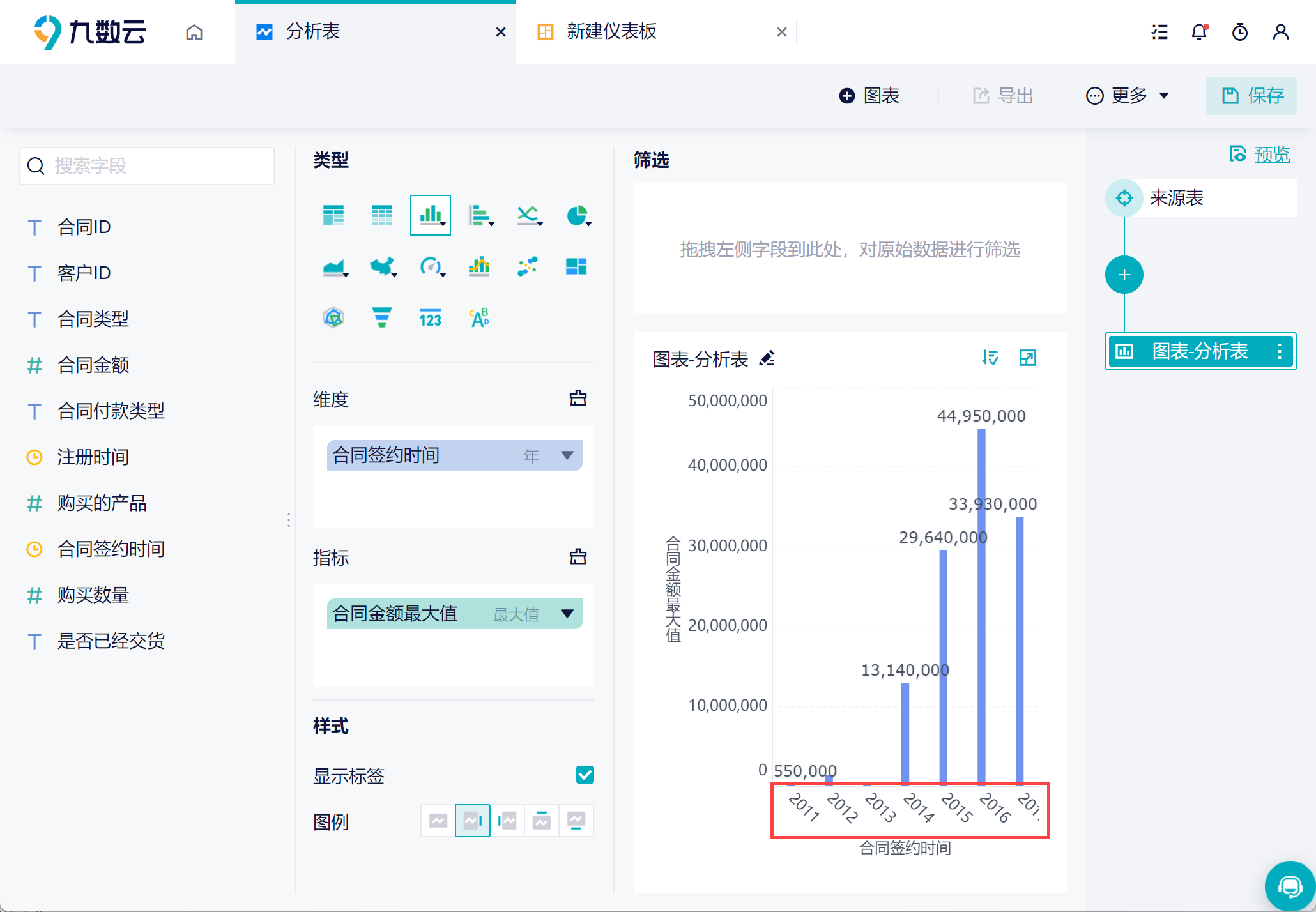The width and height of the screenshot is (1316, 912).
Task: Pick the gauge dashboard chart icon
Action: pyautogui.click(x=431, y=266)
